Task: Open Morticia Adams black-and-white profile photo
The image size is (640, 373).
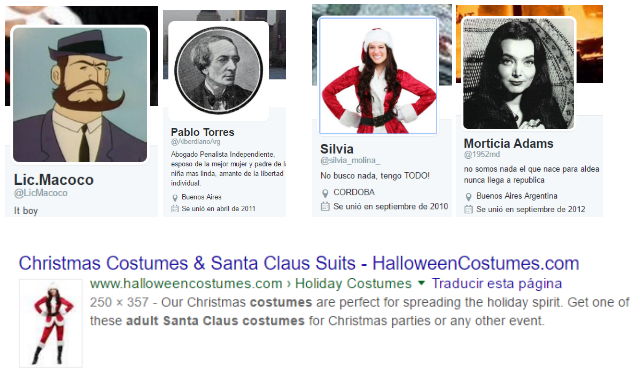Action: coord(518,73)
